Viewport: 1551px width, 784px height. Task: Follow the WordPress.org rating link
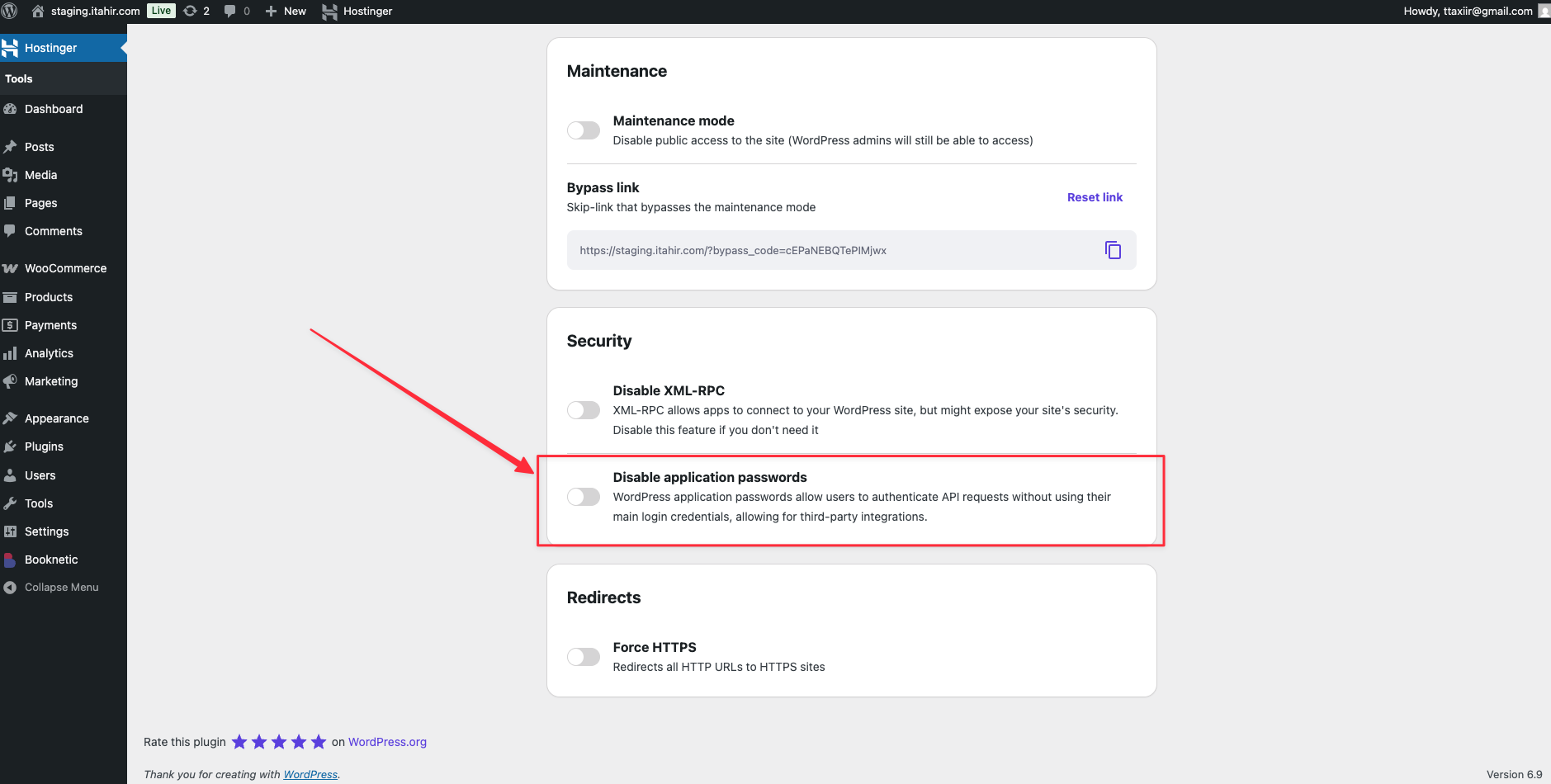tap(387, 742)
